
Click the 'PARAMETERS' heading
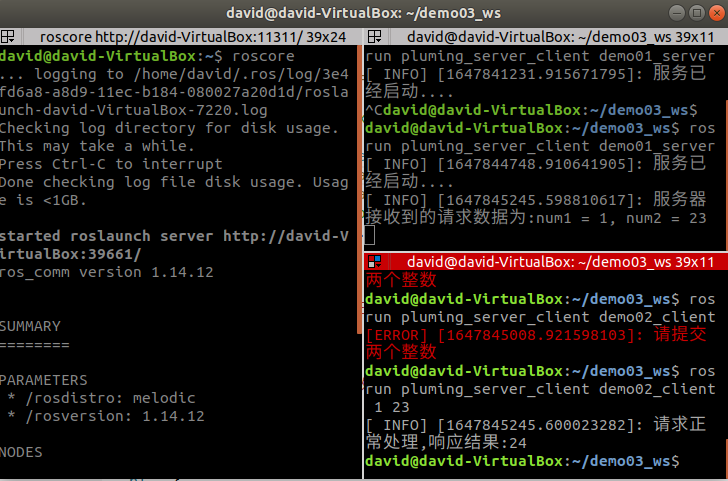tap(44, 380)
